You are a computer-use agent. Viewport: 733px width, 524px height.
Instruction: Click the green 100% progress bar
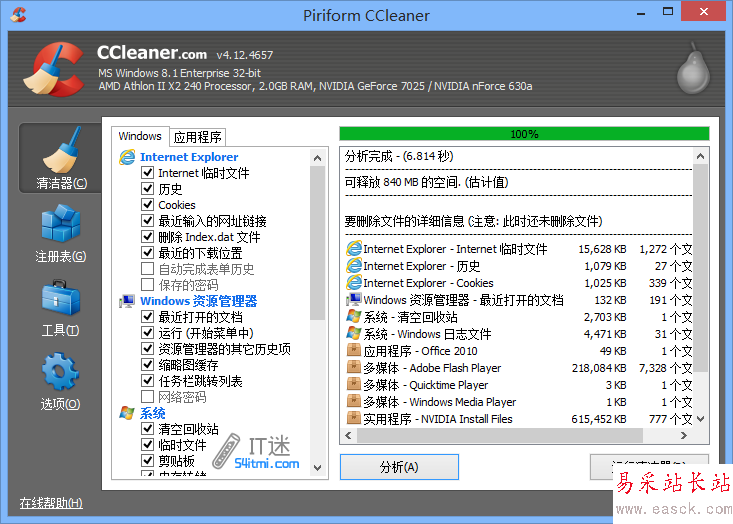coord(524,134)
